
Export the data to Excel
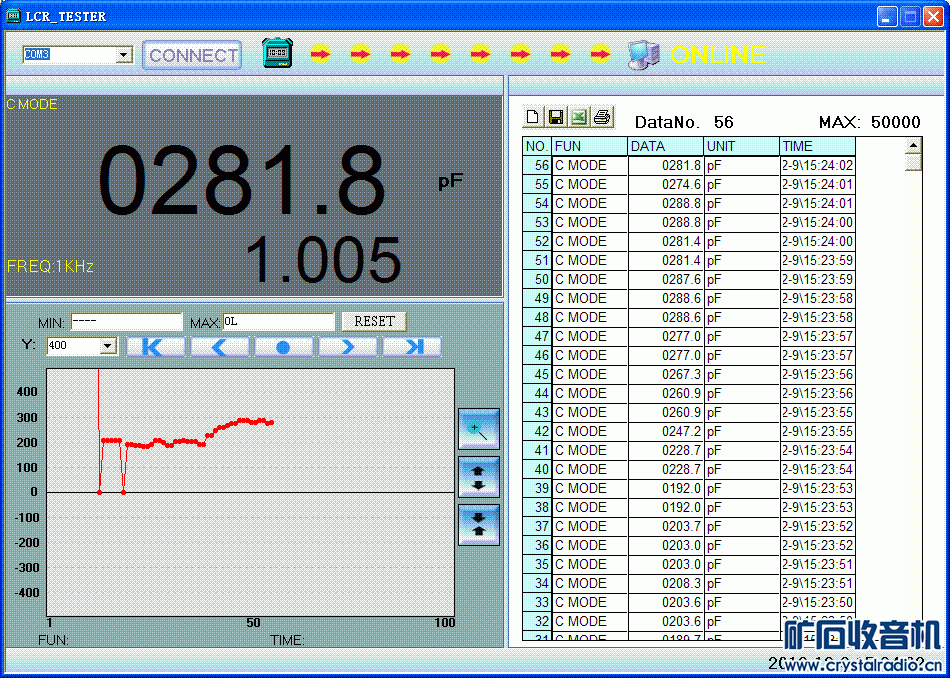pos(579,118)
